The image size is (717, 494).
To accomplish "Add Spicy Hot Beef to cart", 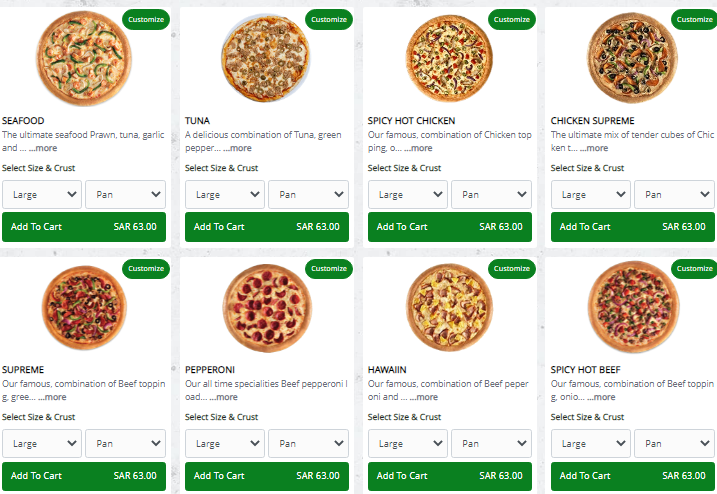I will tap(633, 476).
